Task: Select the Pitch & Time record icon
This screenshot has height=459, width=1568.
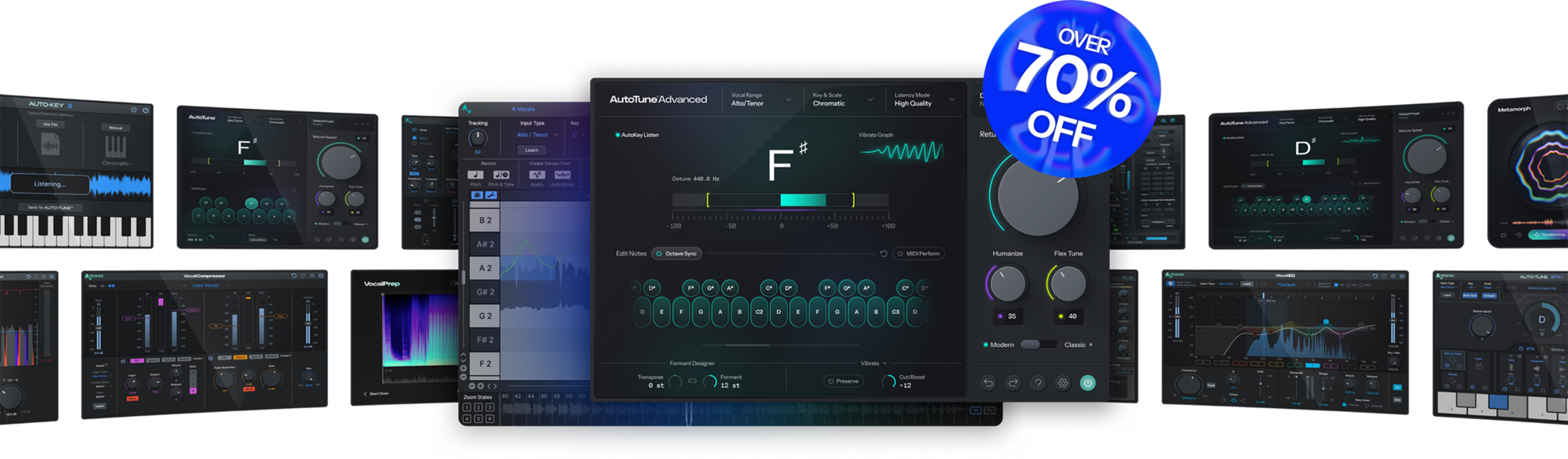Action: coord(501,175)
